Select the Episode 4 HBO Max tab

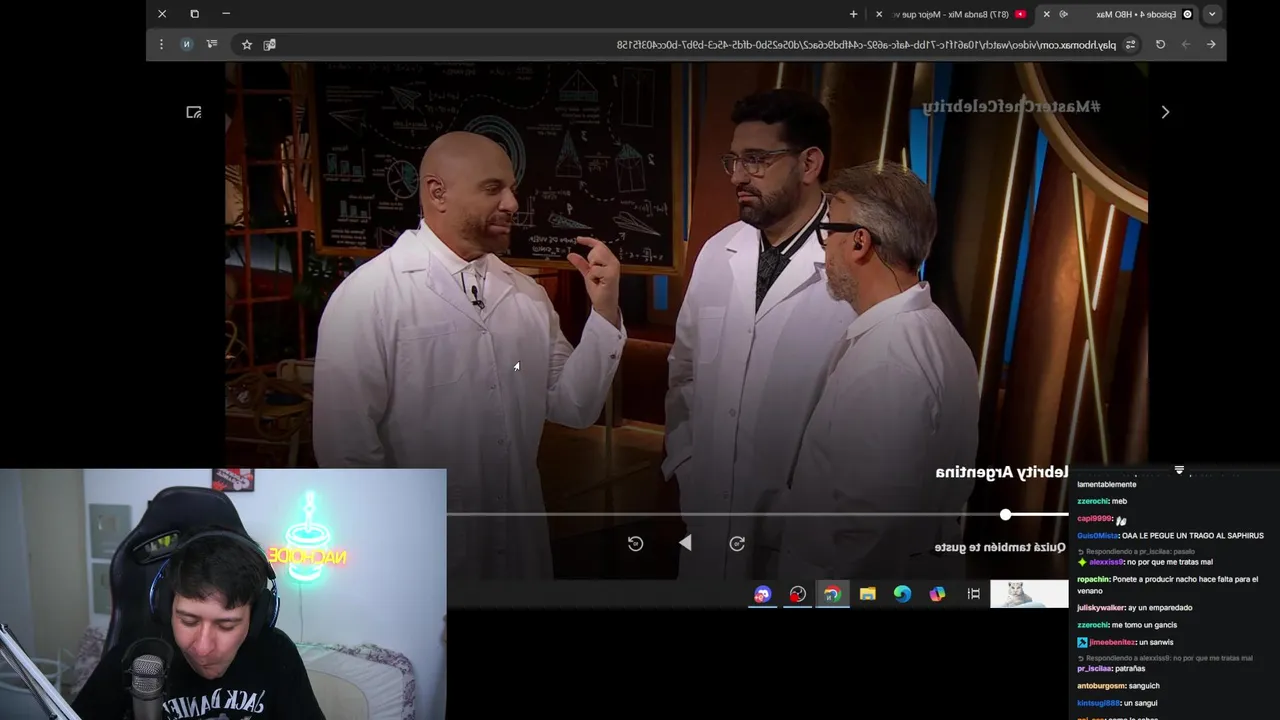click(x=1117, y=14)
